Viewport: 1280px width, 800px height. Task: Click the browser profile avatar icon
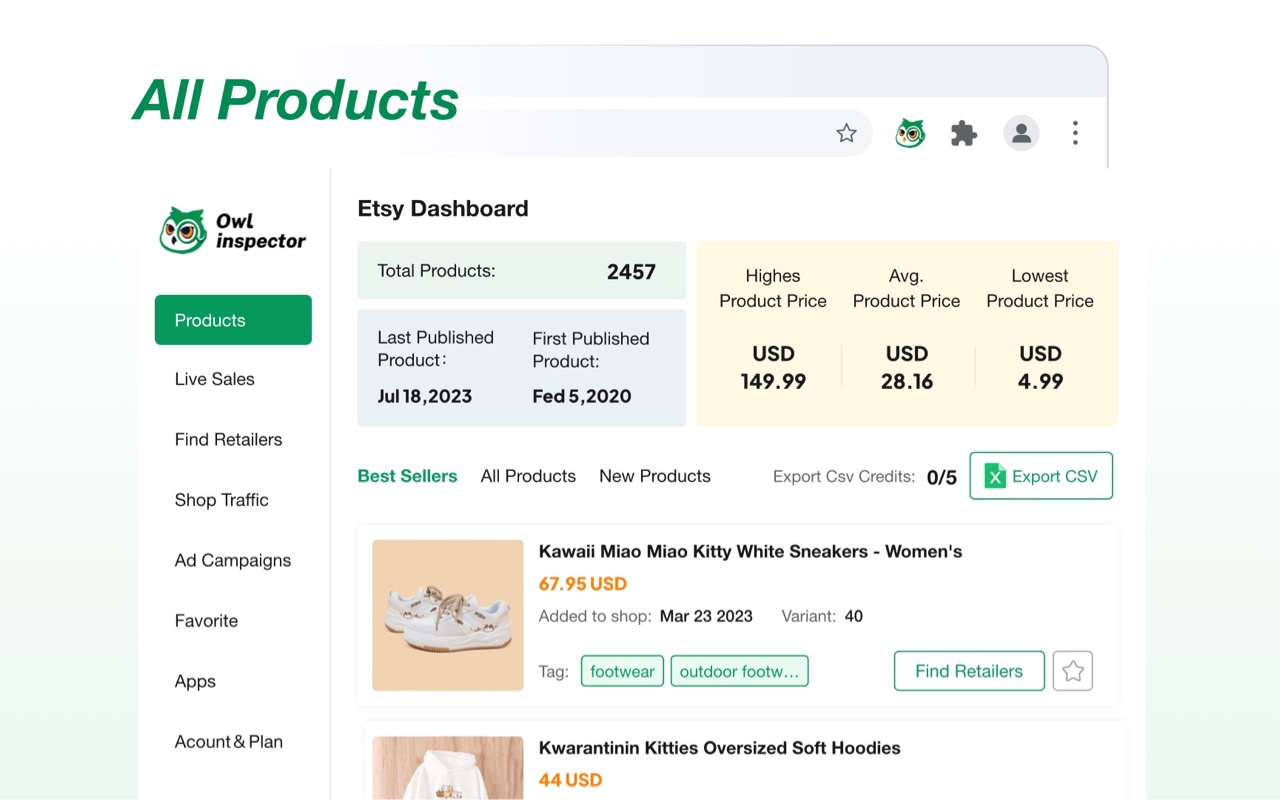tap(1021, 133)
